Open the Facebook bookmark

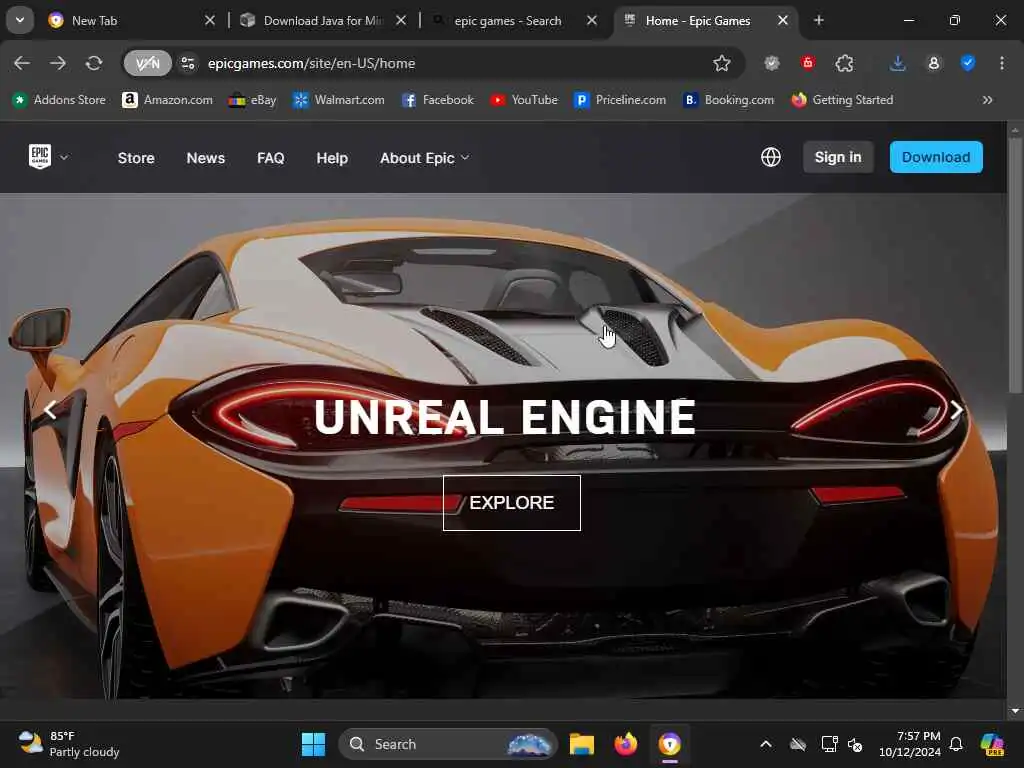click(438, 100)
